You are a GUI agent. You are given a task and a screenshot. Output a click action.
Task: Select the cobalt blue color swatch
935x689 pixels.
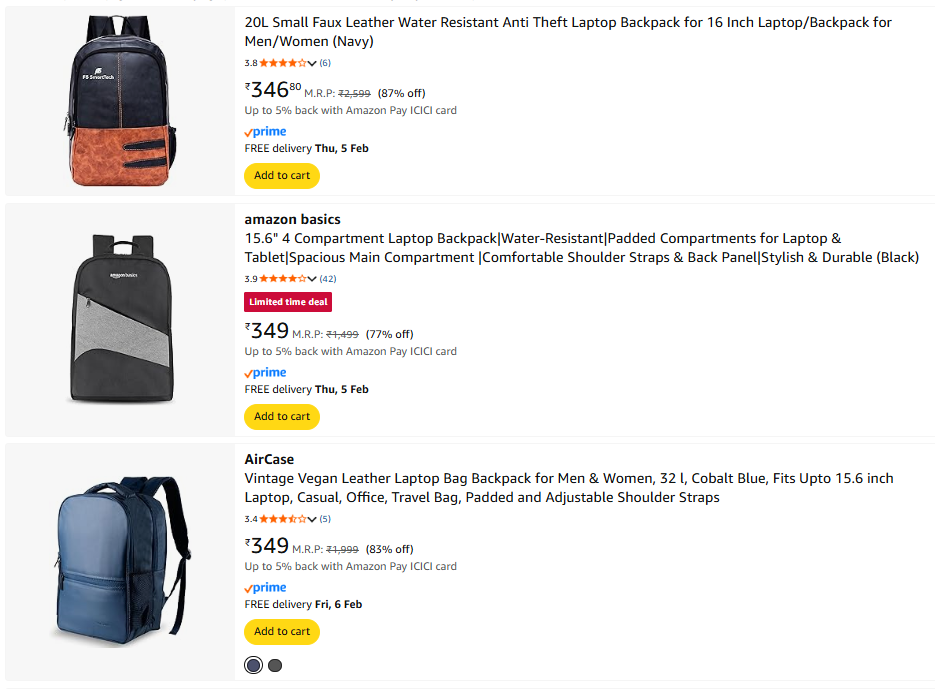coord(254,665)
